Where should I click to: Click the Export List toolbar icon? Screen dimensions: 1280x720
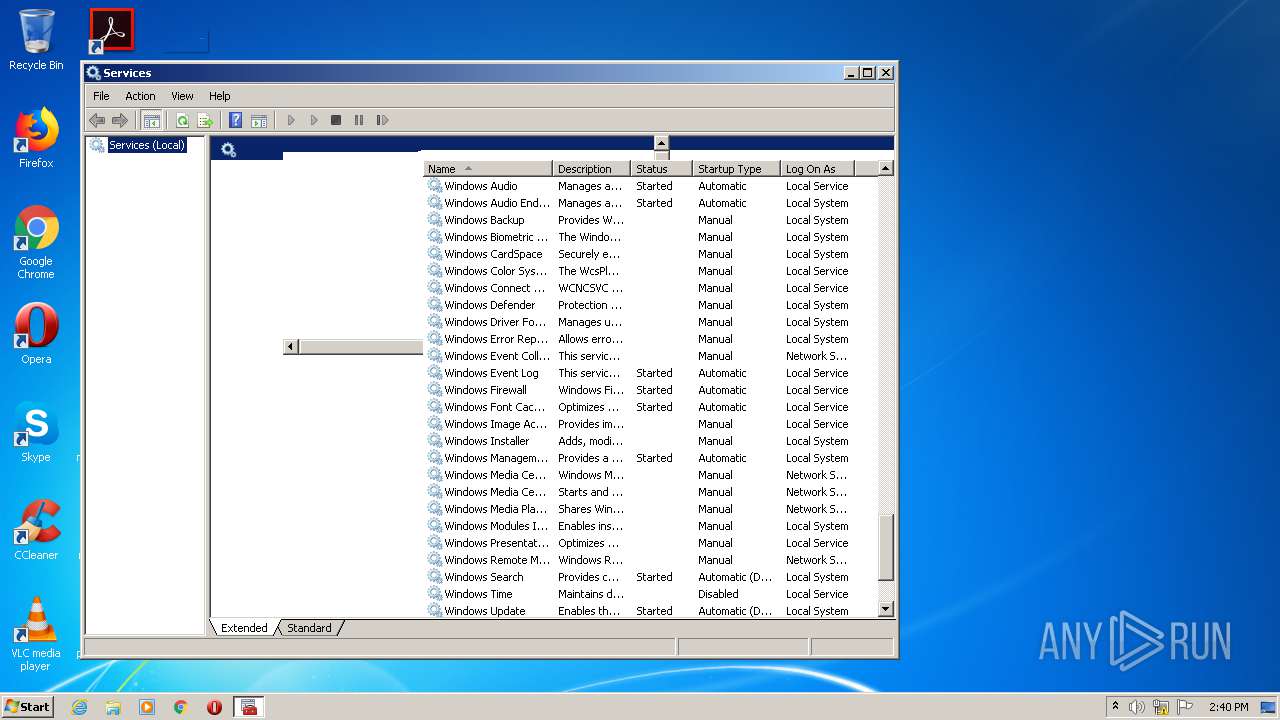205,120
